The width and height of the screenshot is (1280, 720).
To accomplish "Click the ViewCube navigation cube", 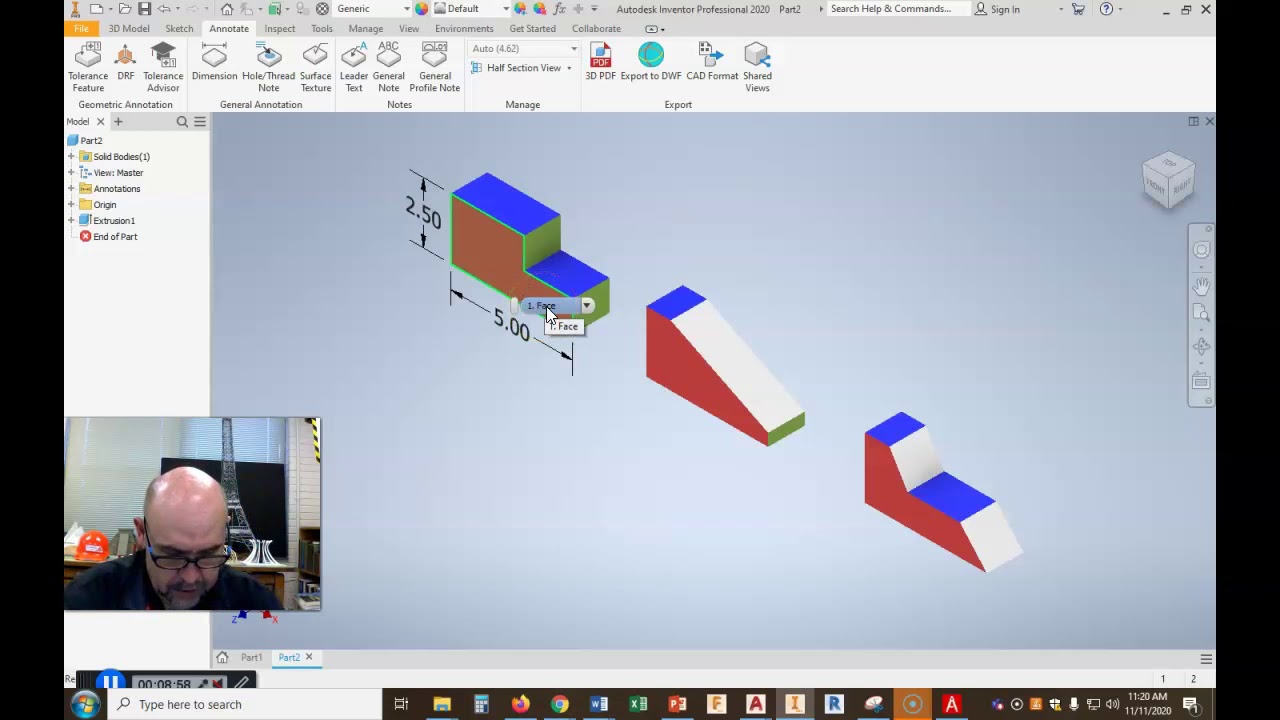I will (x=1168, y=180).
